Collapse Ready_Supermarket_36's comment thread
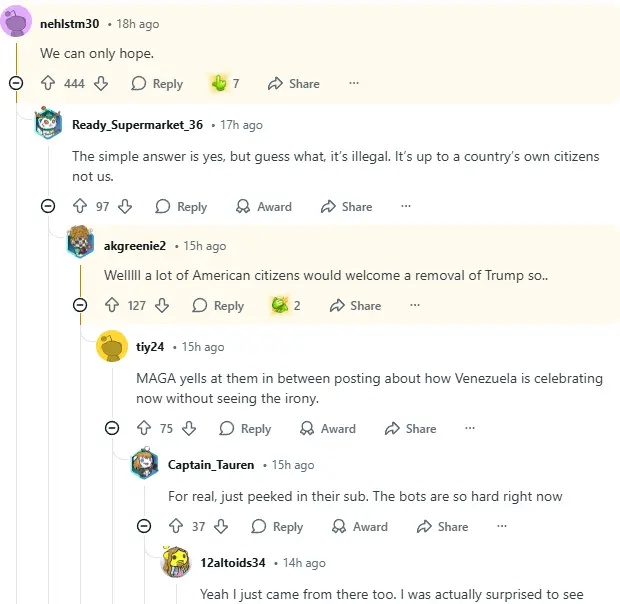620x604 pixels. pyautogui.click(x=48, y=207)
